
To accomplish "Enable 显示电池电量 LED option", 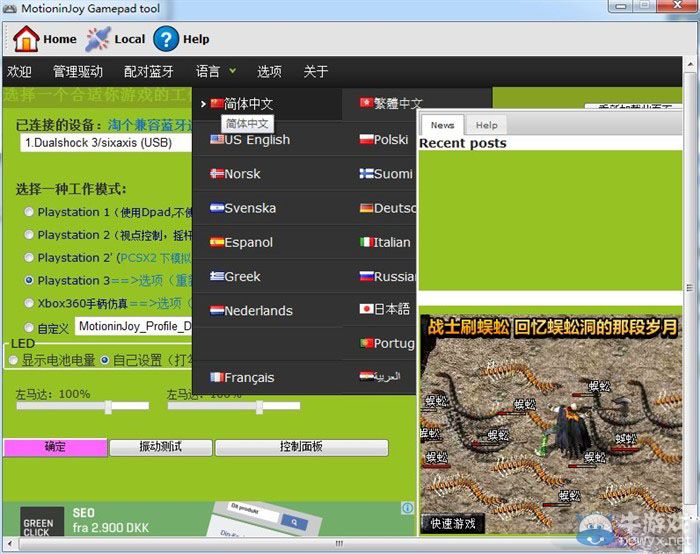I will tap(13, 360).
